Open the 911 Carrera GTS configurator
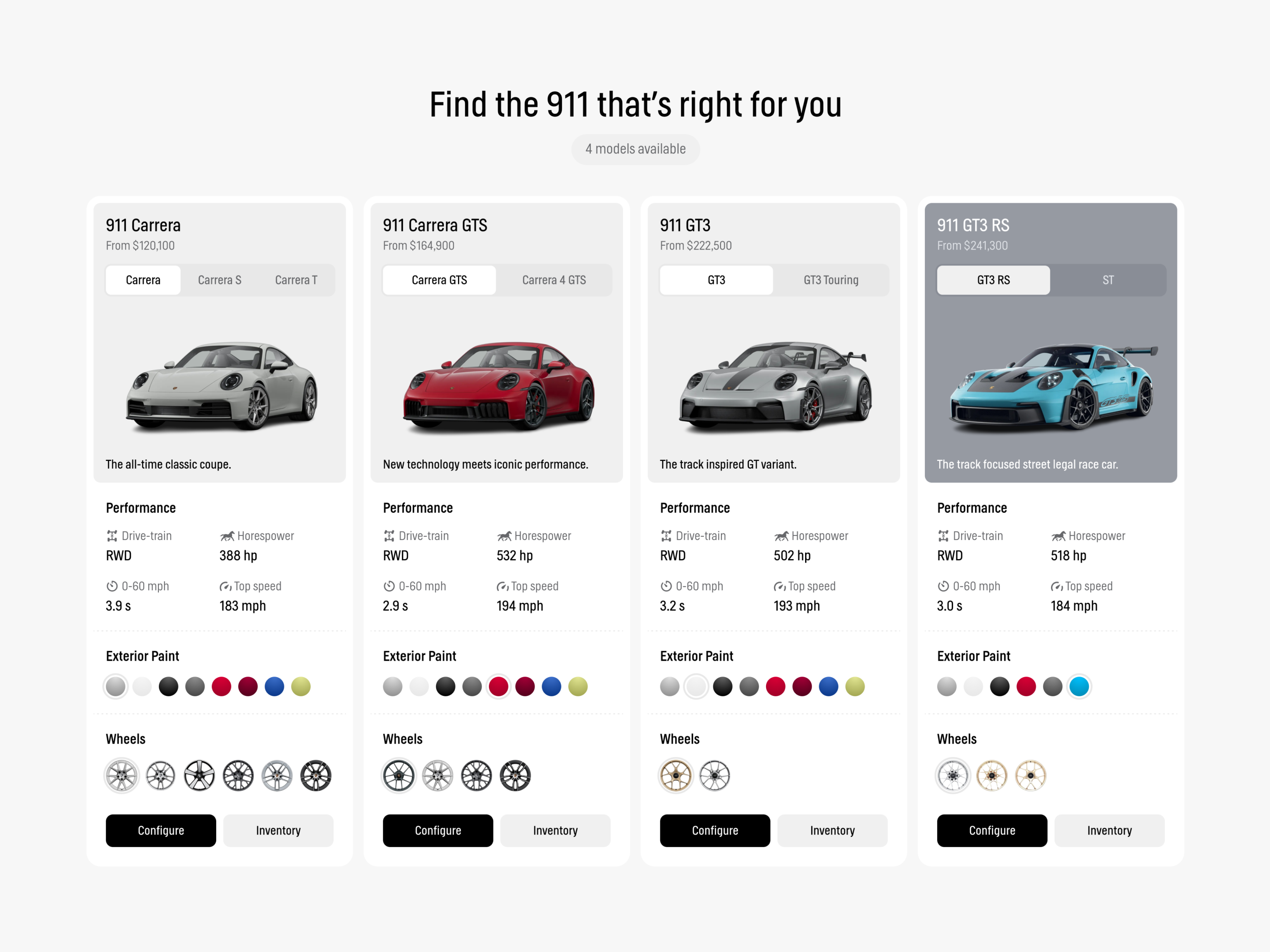The width and height of the screenshot is (1270, 952). [x=437, y=830]
